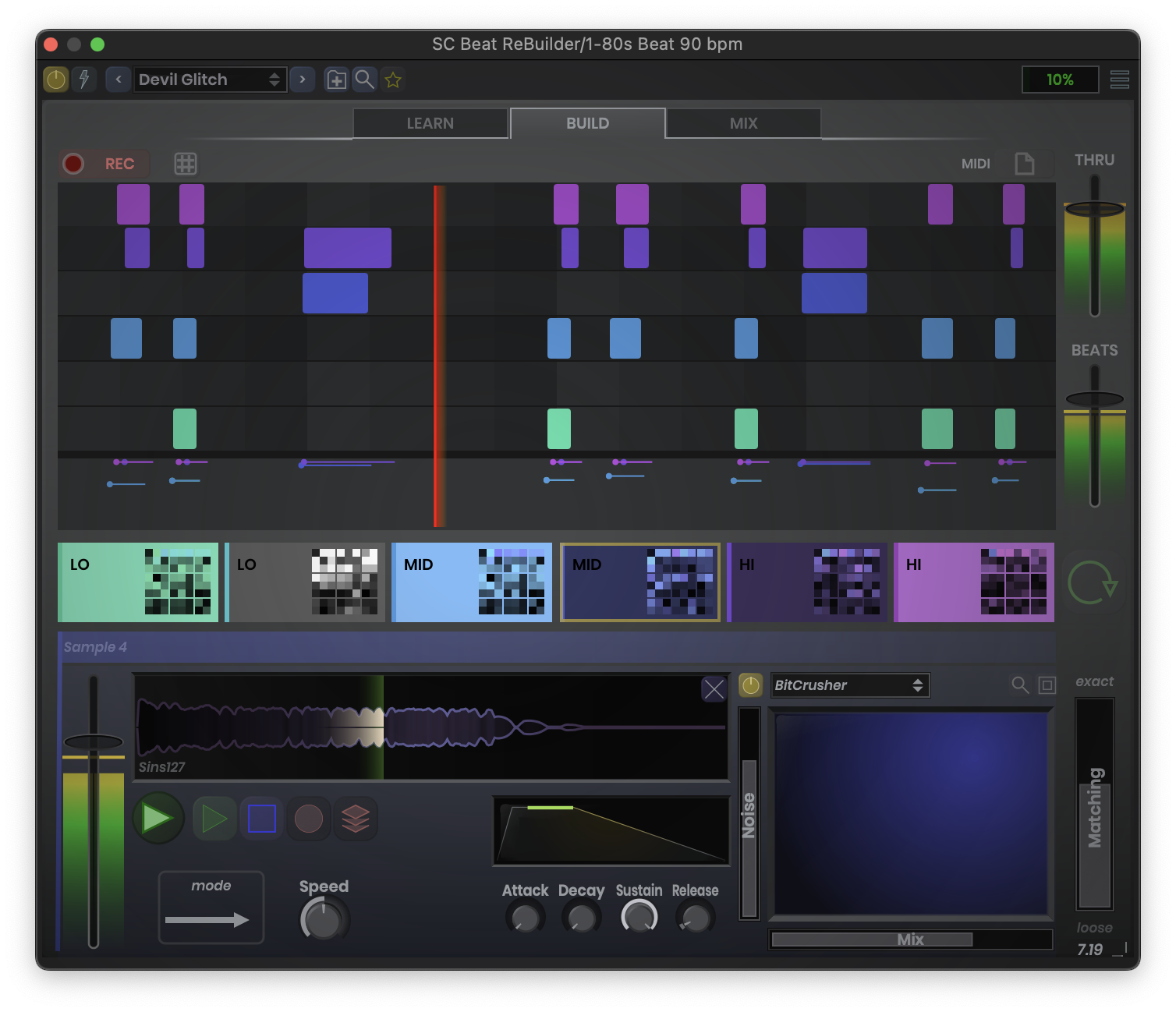Click the BitCrusher Mix slider
The height and width of the screenshot is (1012, 1176).
pos(910,939)
